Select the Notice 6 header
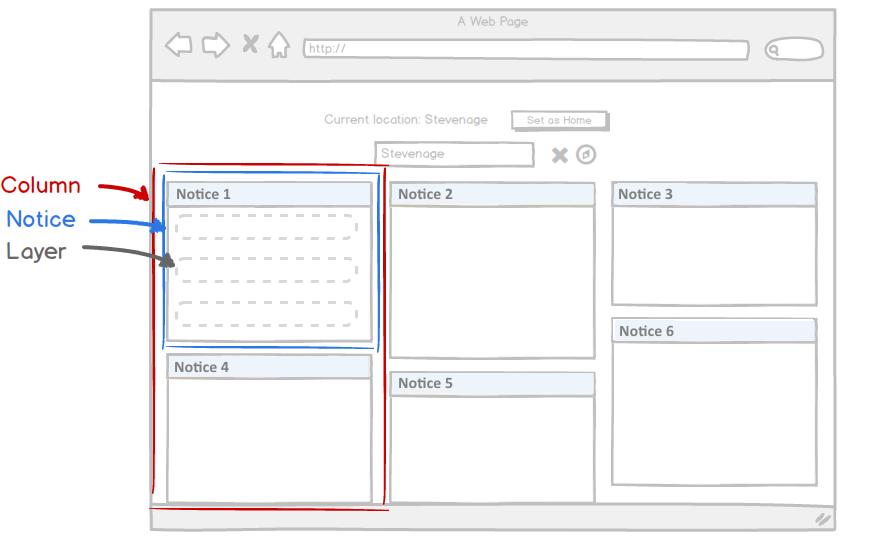Screen dimensions: 869x540 click(x=714, y=331)
